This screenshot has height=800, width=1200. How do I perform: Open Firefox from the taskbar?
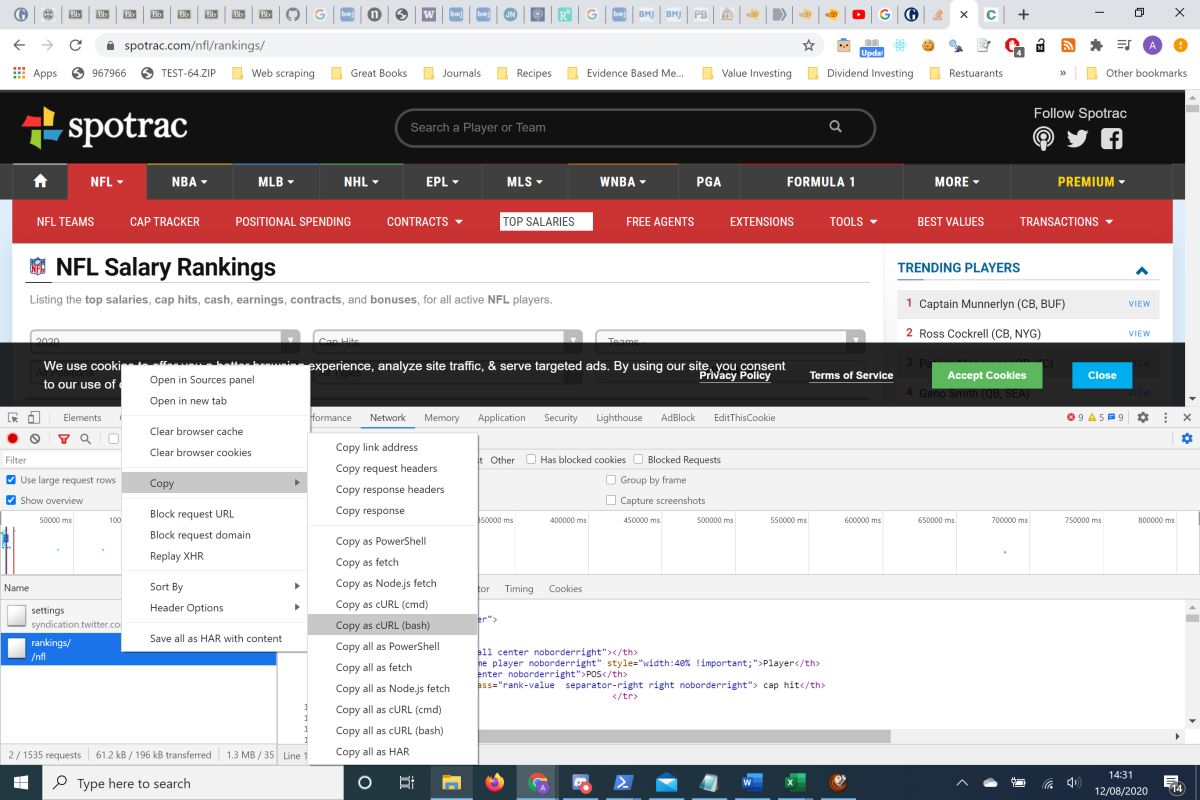click(494, 782)
